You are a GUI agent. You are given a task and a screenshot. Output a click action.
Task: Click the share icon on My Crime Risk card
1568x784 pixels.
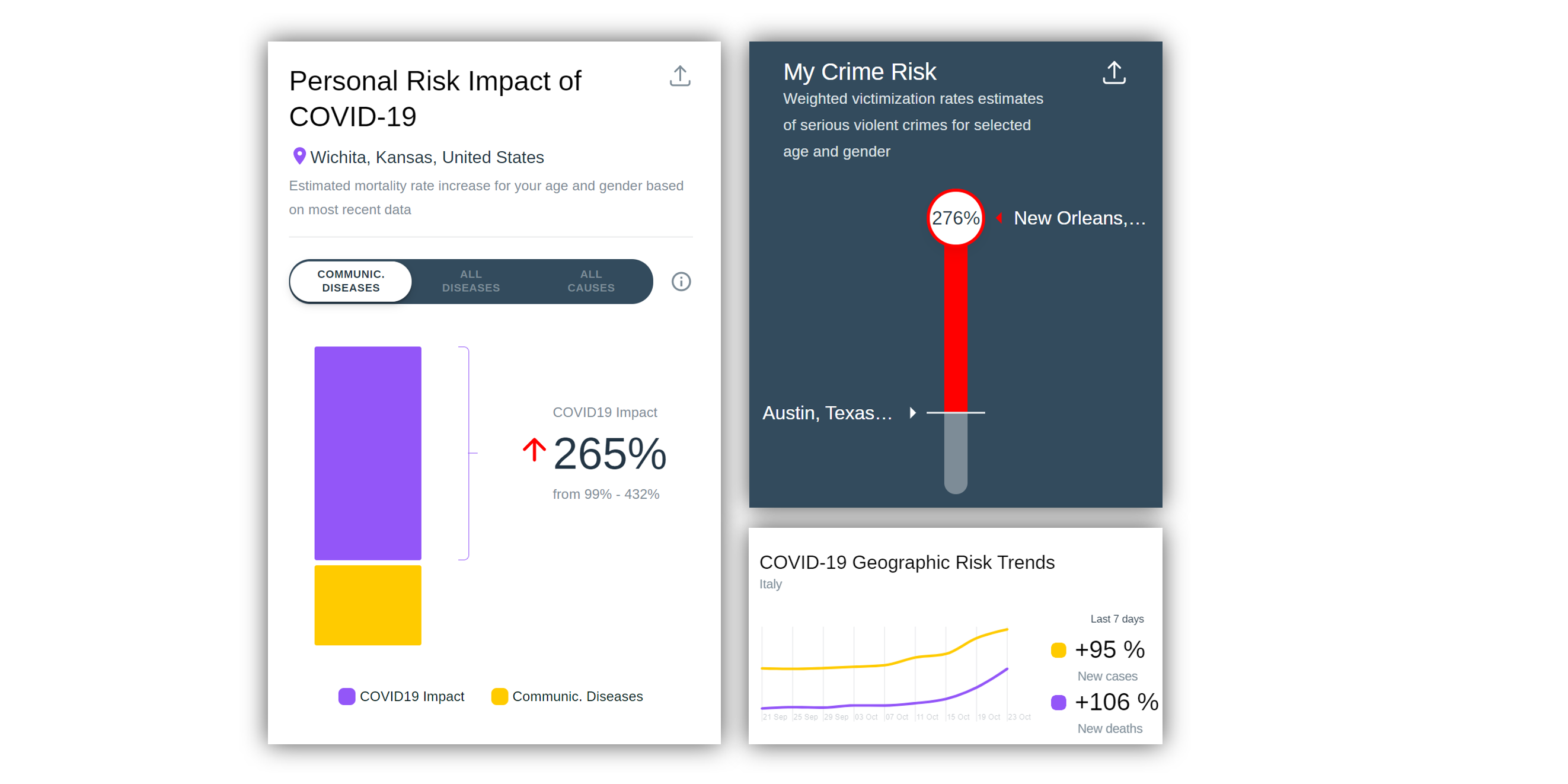(x=1114, y=72)
